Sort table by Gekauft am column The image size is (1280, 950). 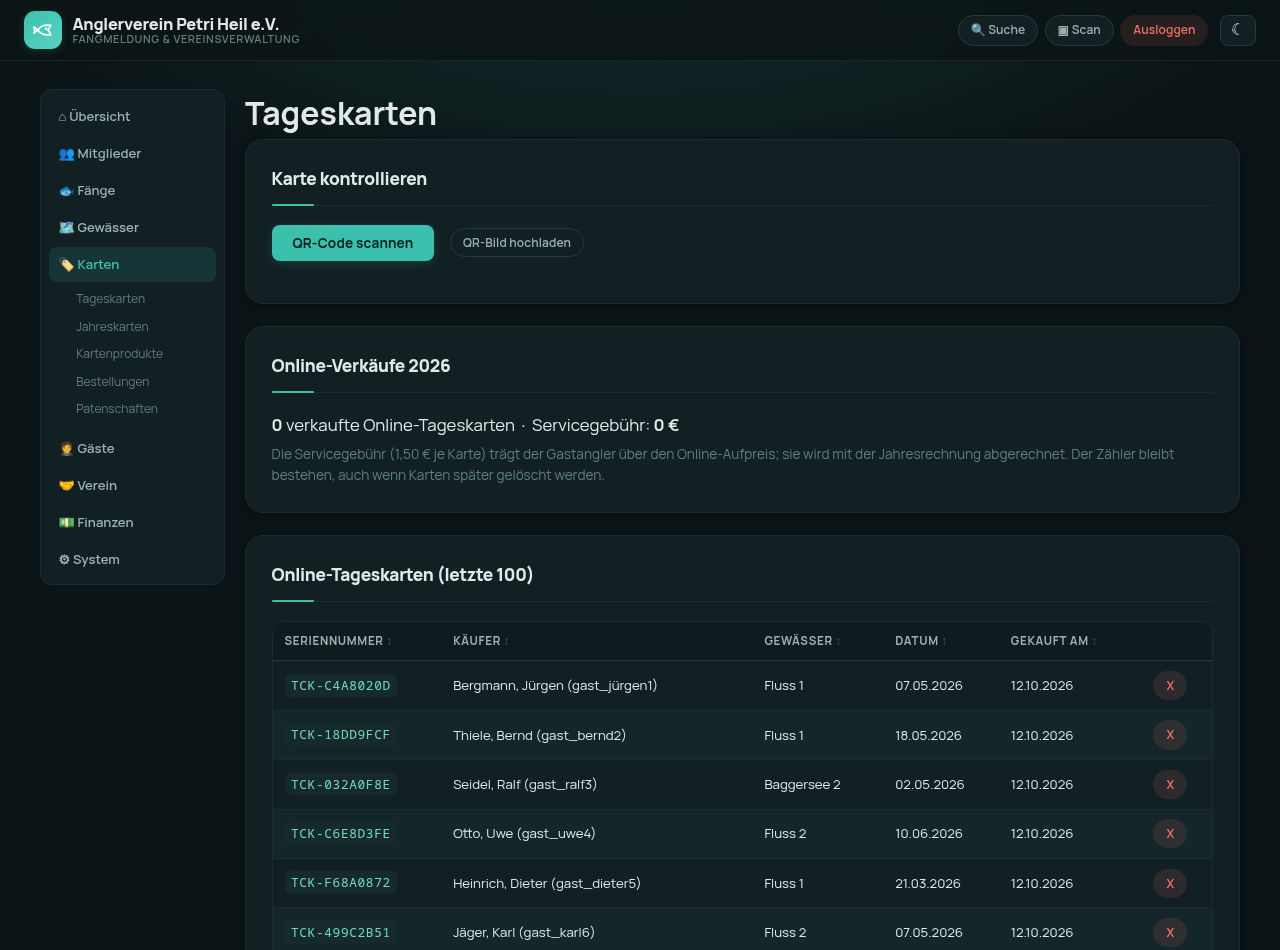1053,641
